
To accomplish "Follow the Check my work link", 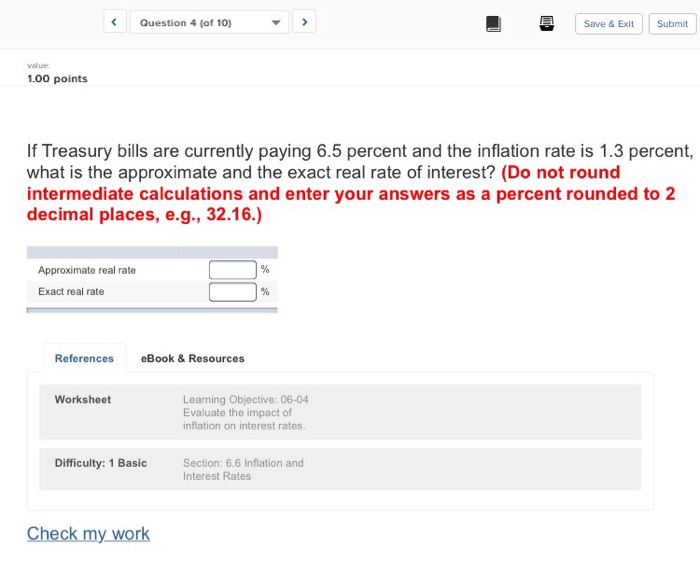I will click(x=88, y=533).
